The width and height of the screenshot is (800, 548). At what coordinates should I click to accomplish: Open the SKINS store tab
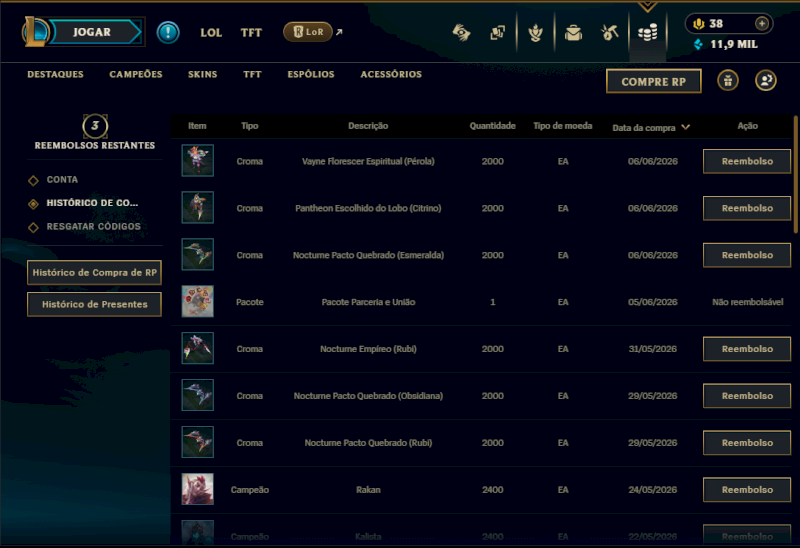203,74
